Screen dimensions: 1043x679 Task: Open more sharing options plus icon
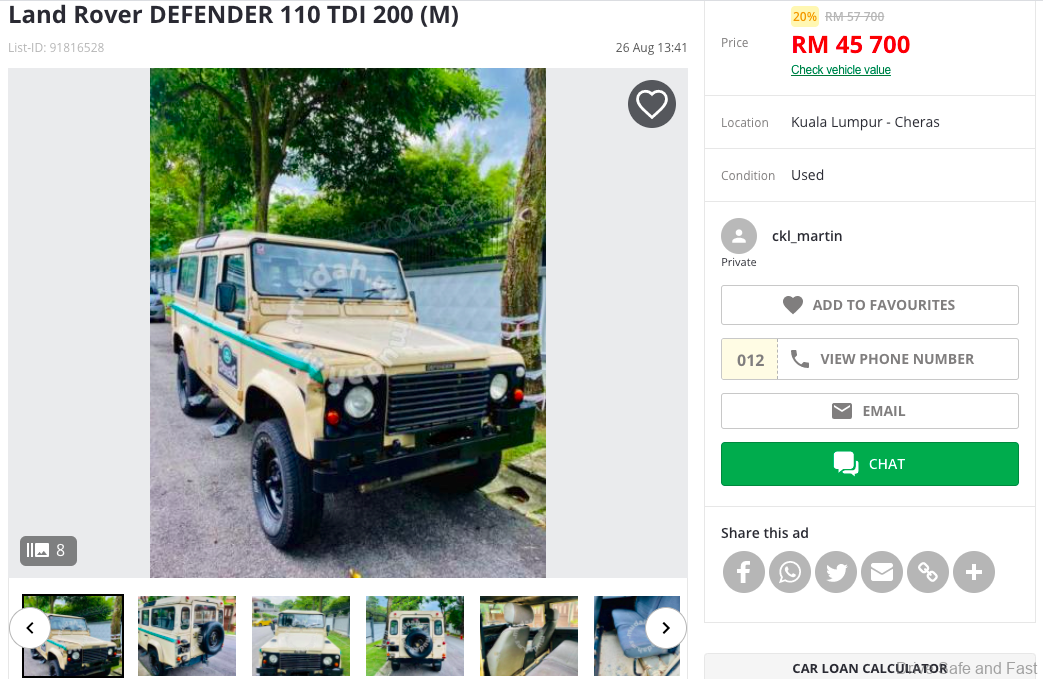[x=974, y=572]
